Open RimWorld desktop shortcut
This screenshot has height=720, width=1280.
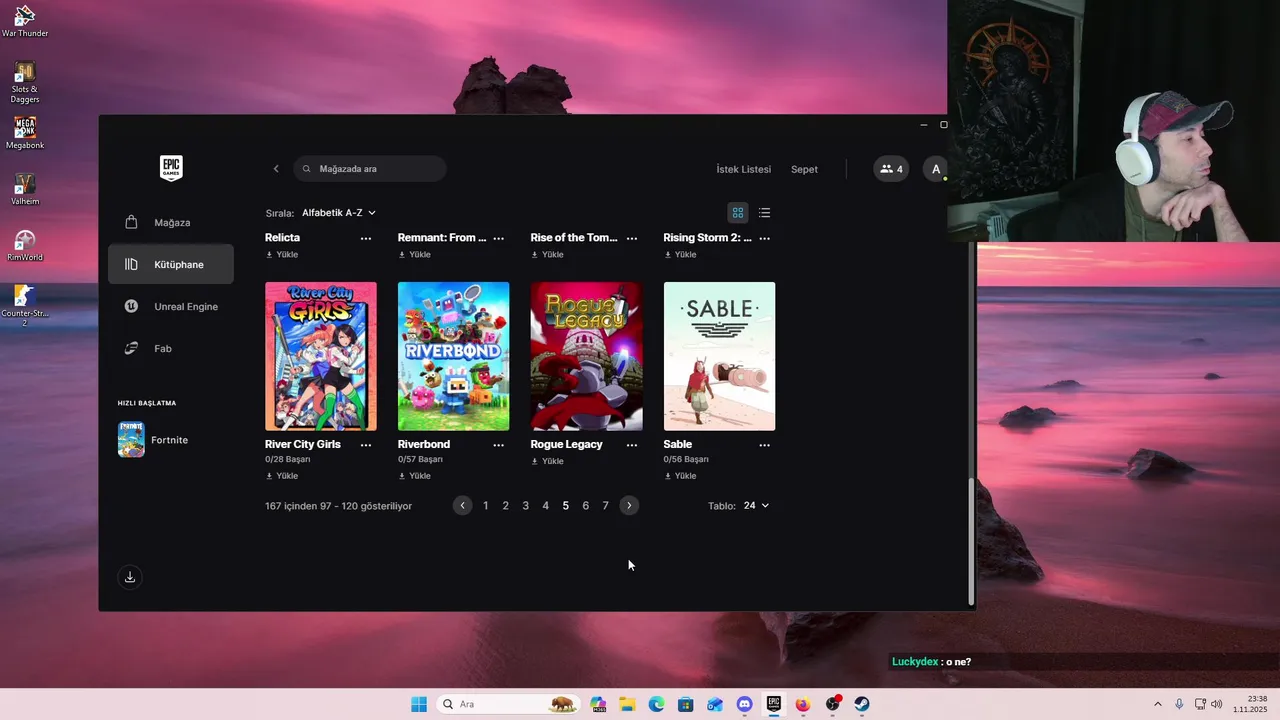(x=25, y=245)
